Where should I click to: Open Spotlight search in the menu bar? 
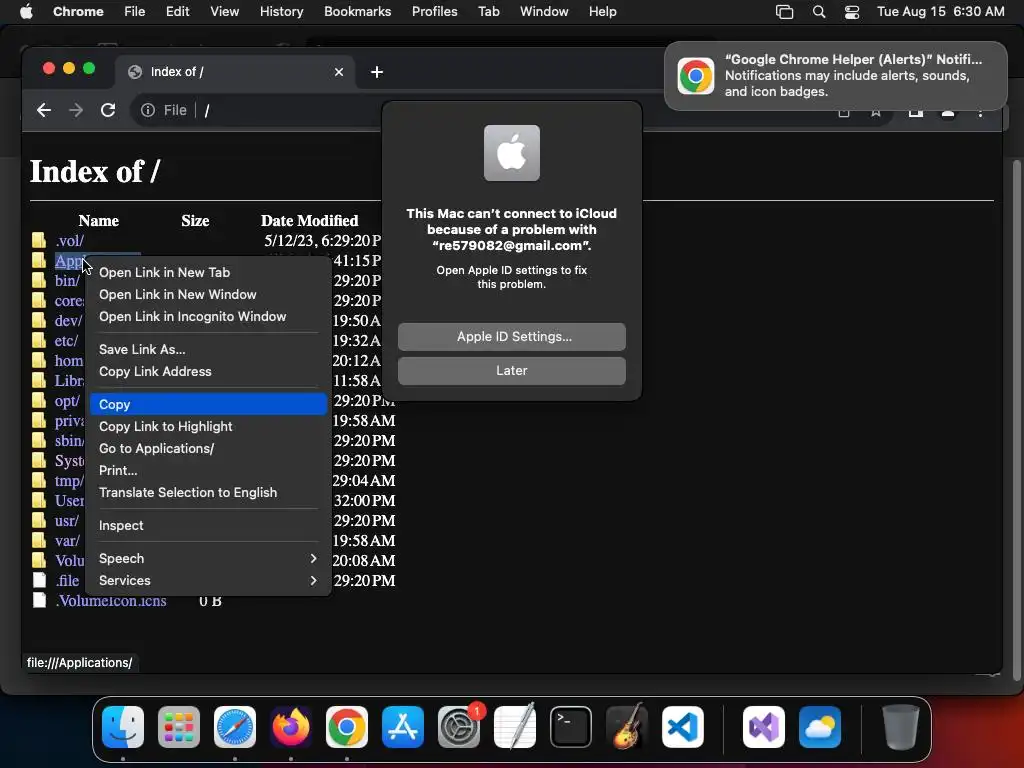coord(819,12)
